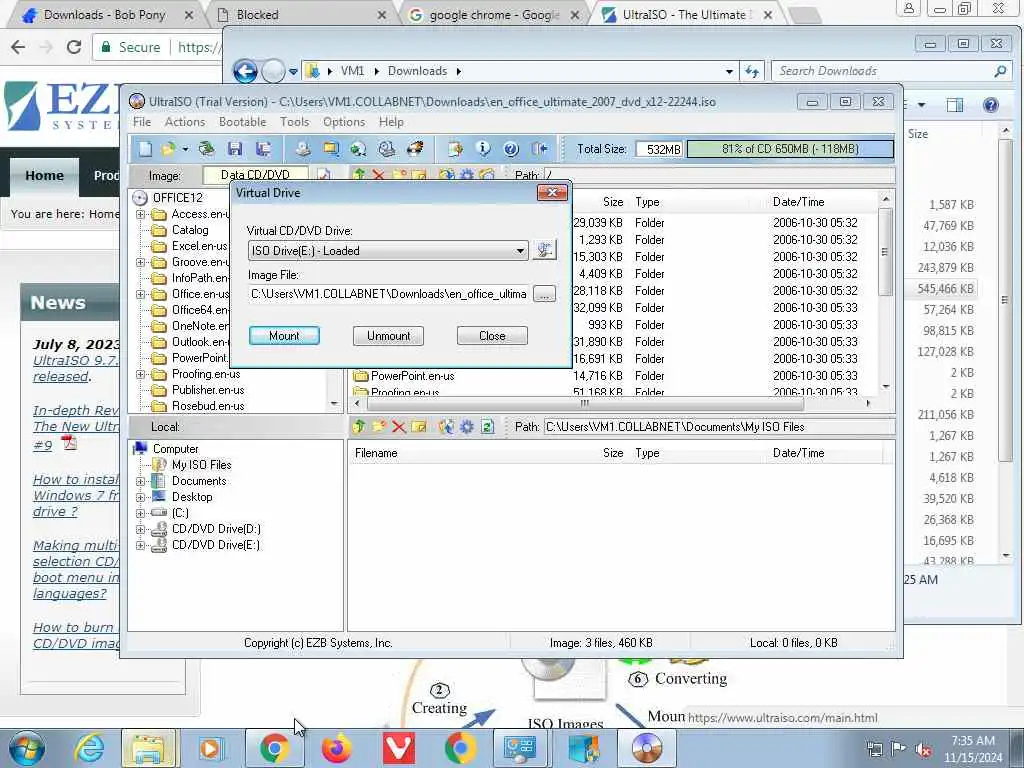Click the question mark Help toolbar icon

511,149
